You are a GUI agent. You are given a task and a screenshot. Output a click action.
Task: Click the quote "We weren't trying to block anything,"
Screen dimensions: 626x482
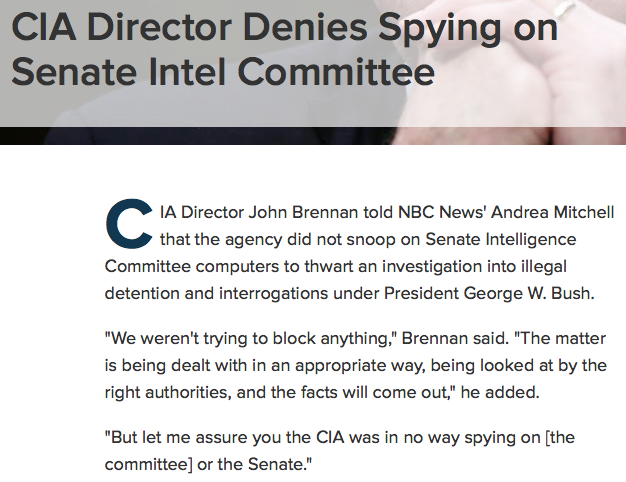250,339
